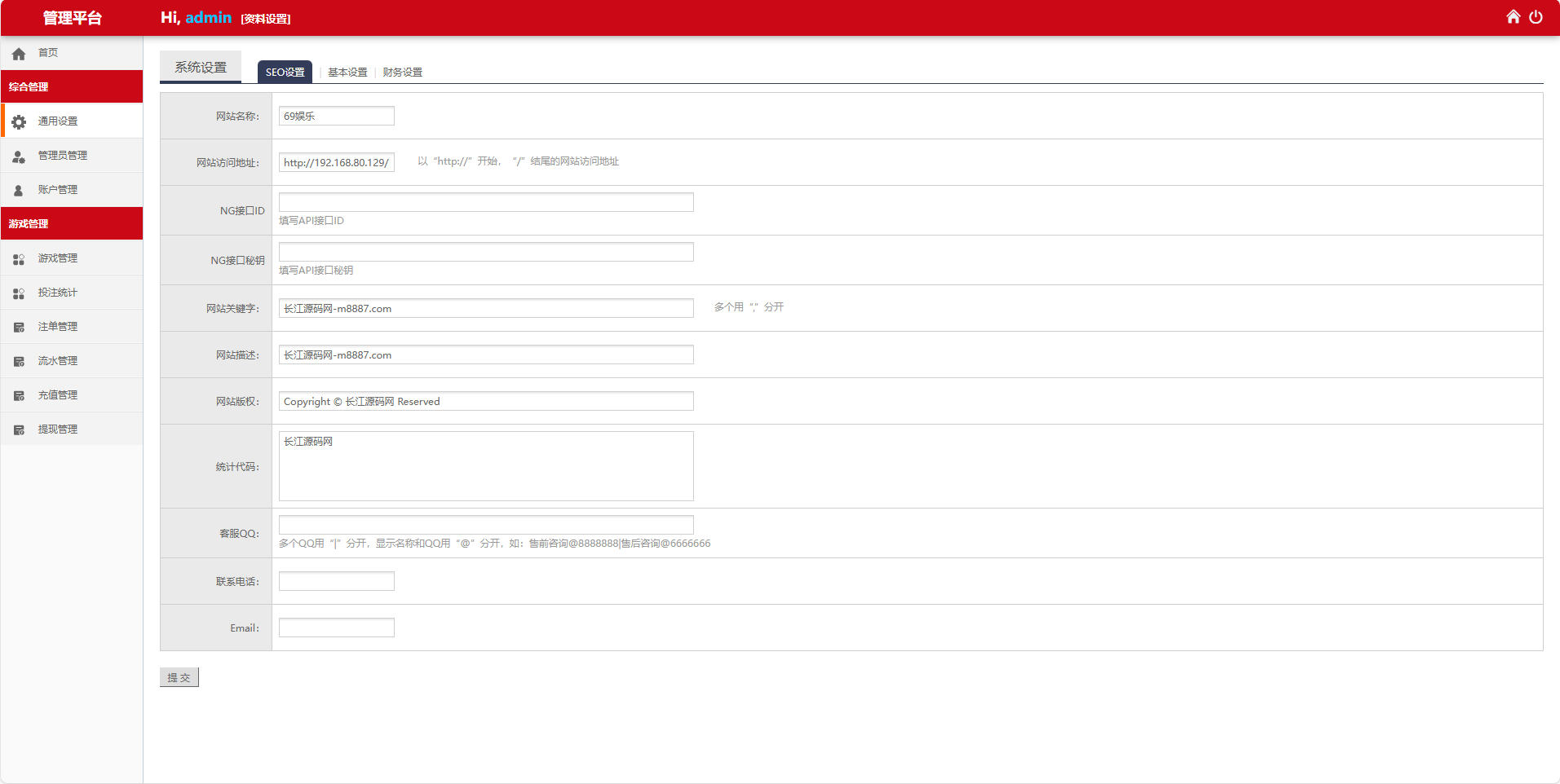
Task: Collapse the 综合管理 section header
Action: tap(72, 86)
